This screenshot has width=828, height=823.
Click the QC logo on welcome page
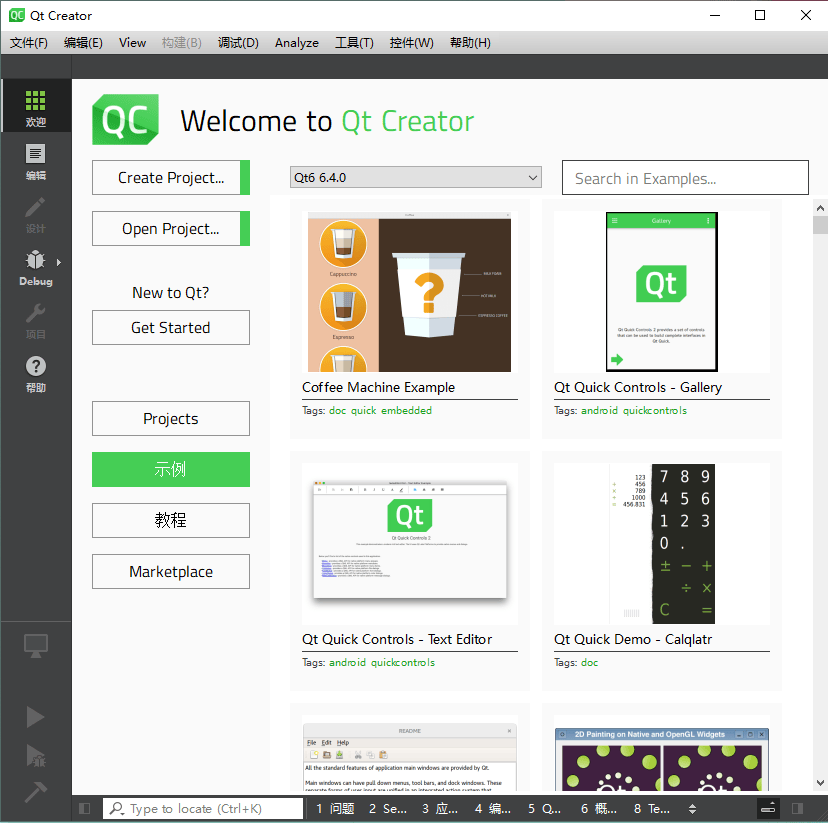pyautogui.click(x=125, y=119)
